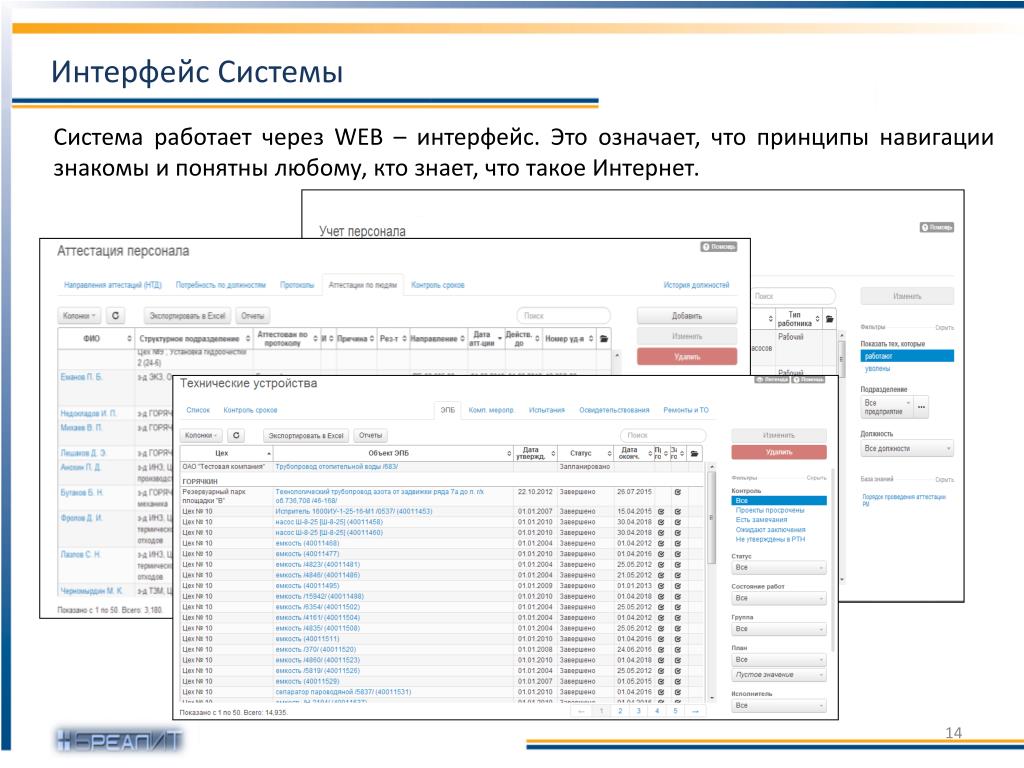Open the Все предприятие dropdown
Viewport: 1024px width, 768px height.
[887, 407]
